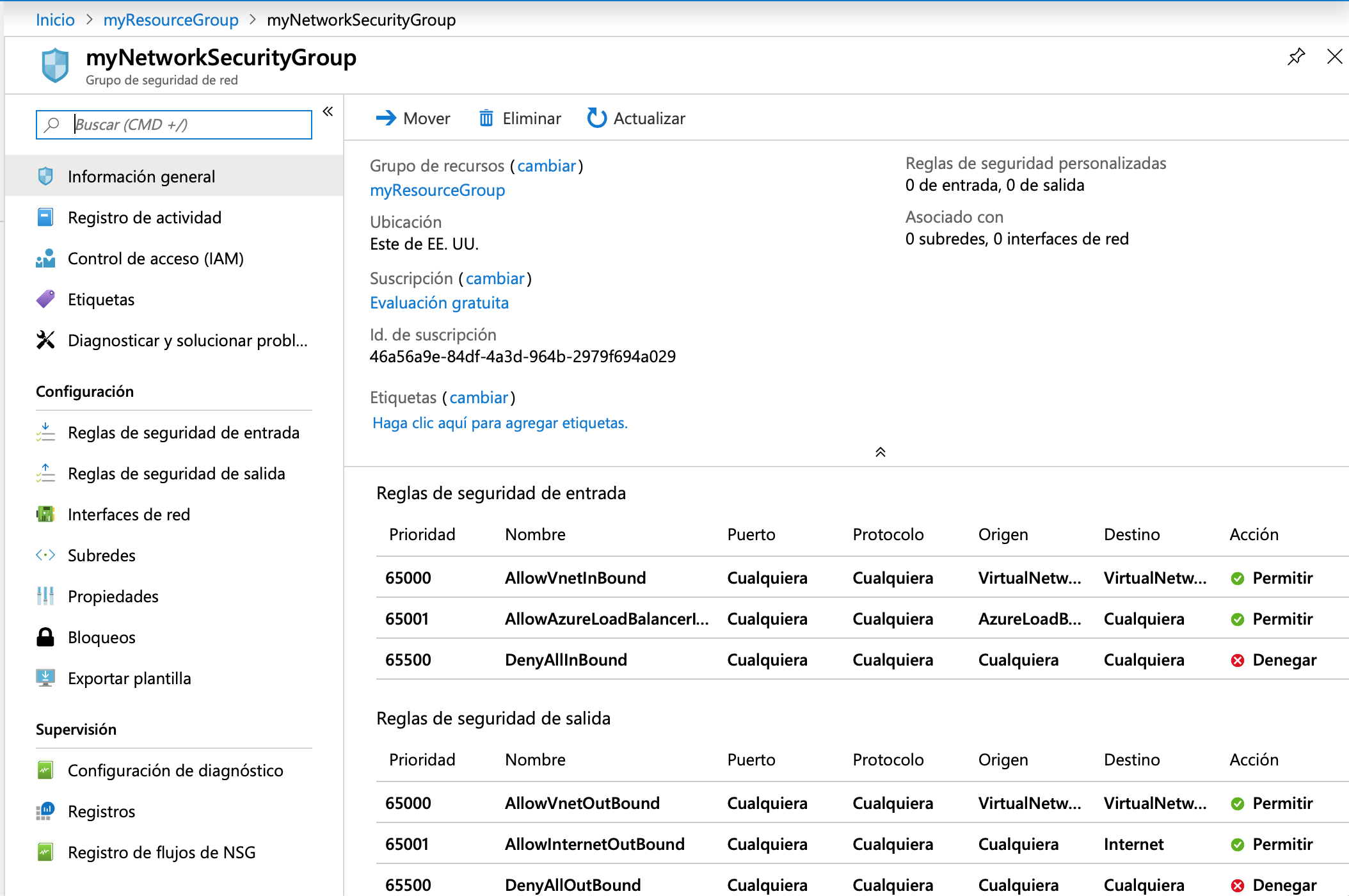Click Registro de flujos de NSG icon
Viewport: 1349px width, 896px height.
pos(45,852)
